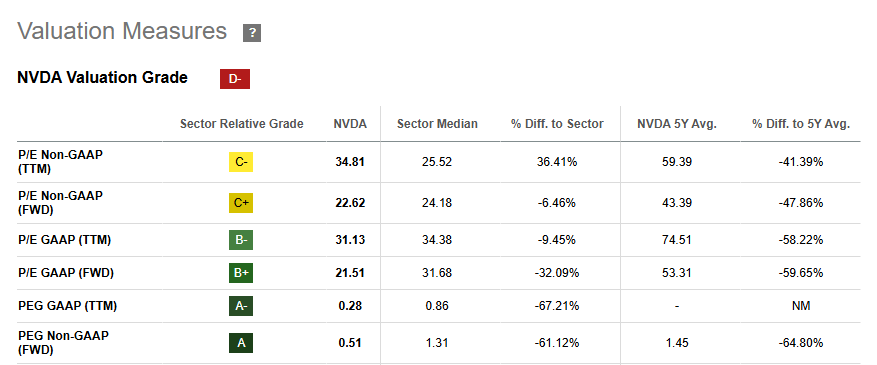This screenshot has height=365, width=877.
Task: Click the B- grade badge for P/E GAAP (TTM)
Action: (x=241, y=240)
